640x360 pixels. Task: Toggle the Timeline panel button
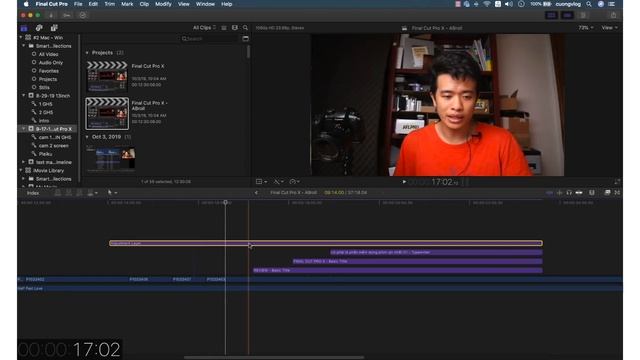click(x=567, y=15)
